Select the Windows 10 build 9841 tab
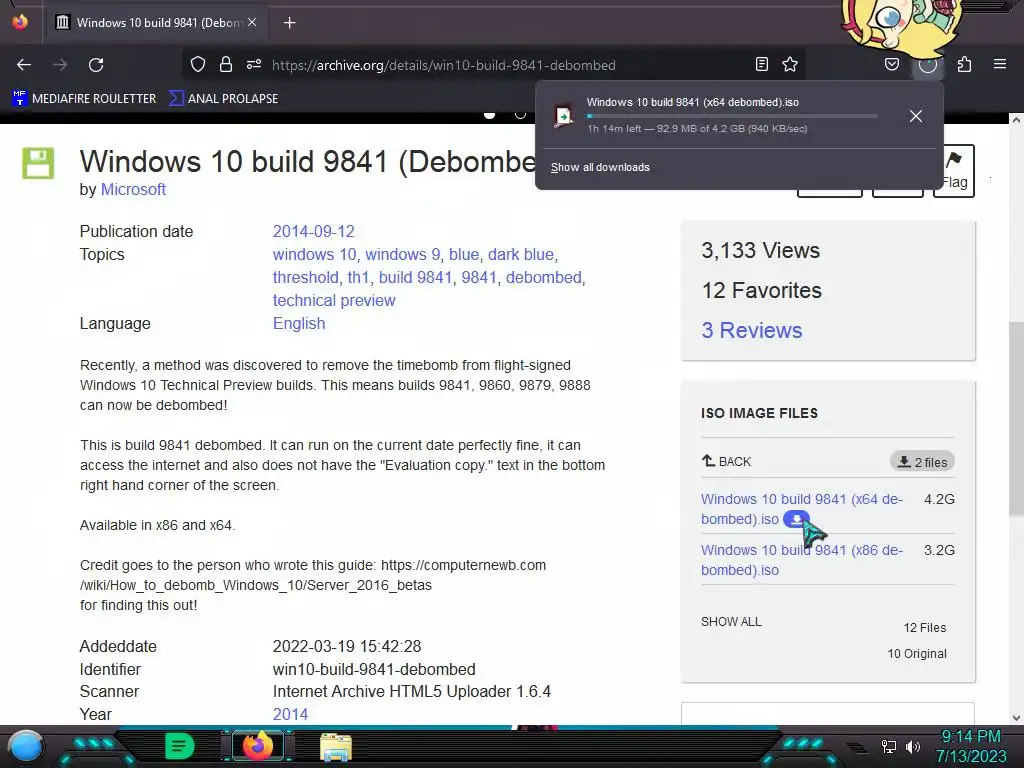Image resolution: width=1024 pixels, height=768 pixels. coord(155,23)
